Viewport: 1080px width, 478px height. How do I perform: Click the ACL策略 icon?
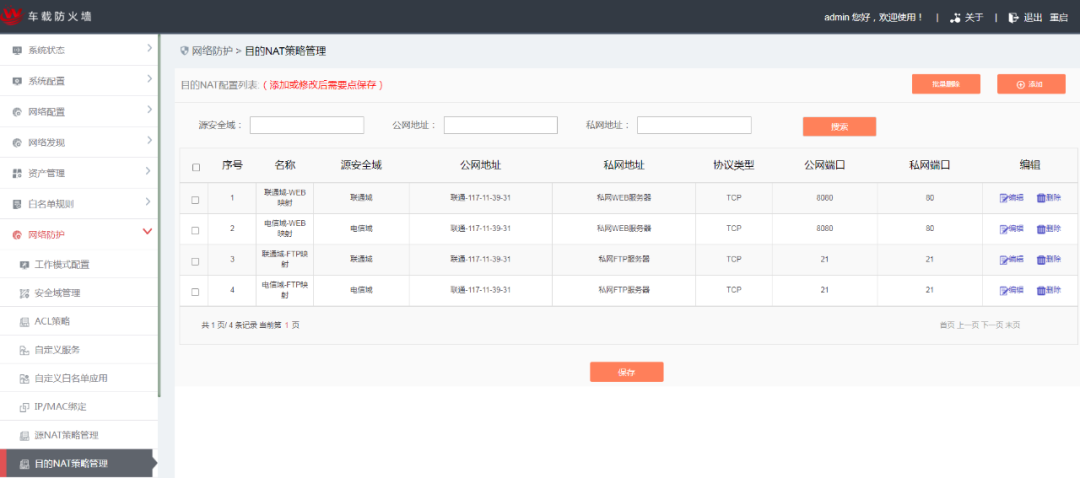[24, 322]
